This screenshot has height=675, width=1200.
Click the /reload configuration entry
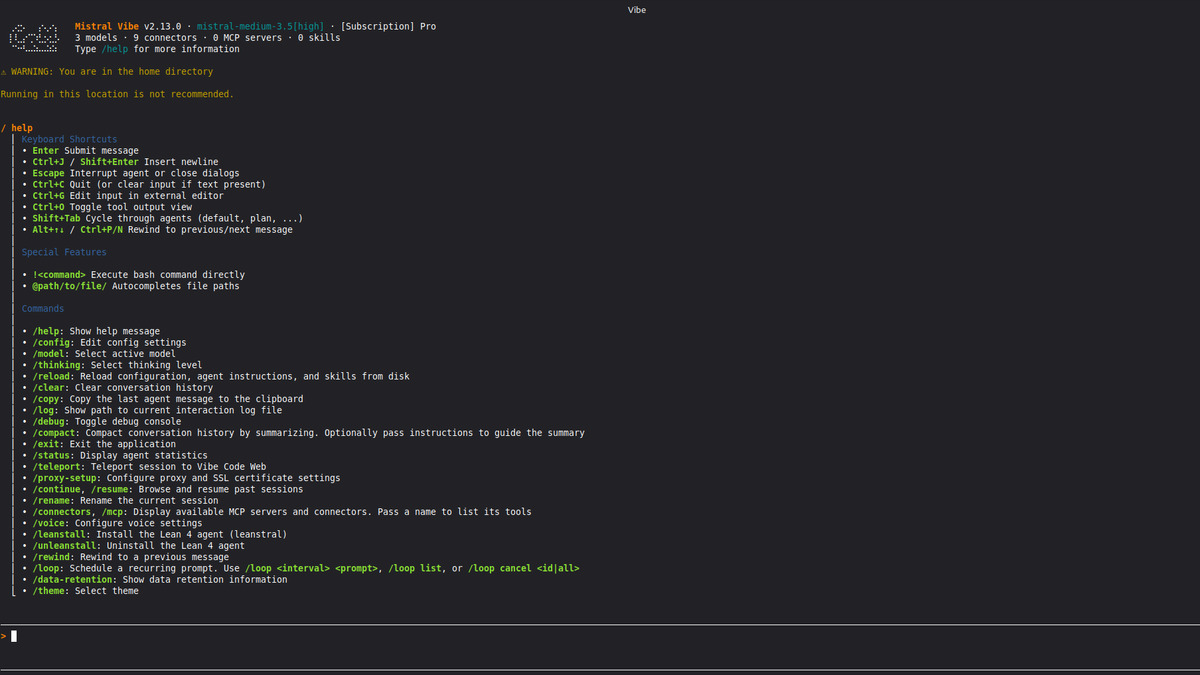tap(216, 376)
